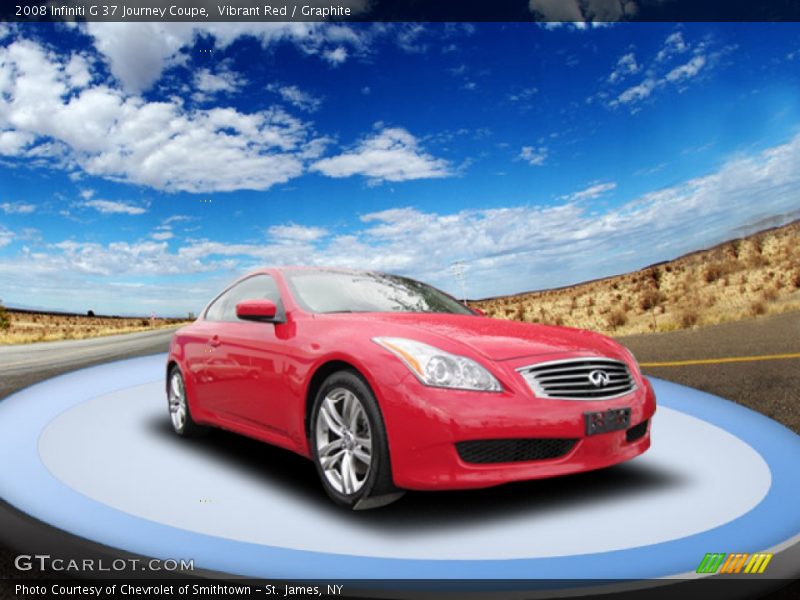Viewport: 800px width, 600px height.
Task: Click the green-orange-yellow GTcarlot logo icon
Action: pyautogui.click(x=735, y=563)
